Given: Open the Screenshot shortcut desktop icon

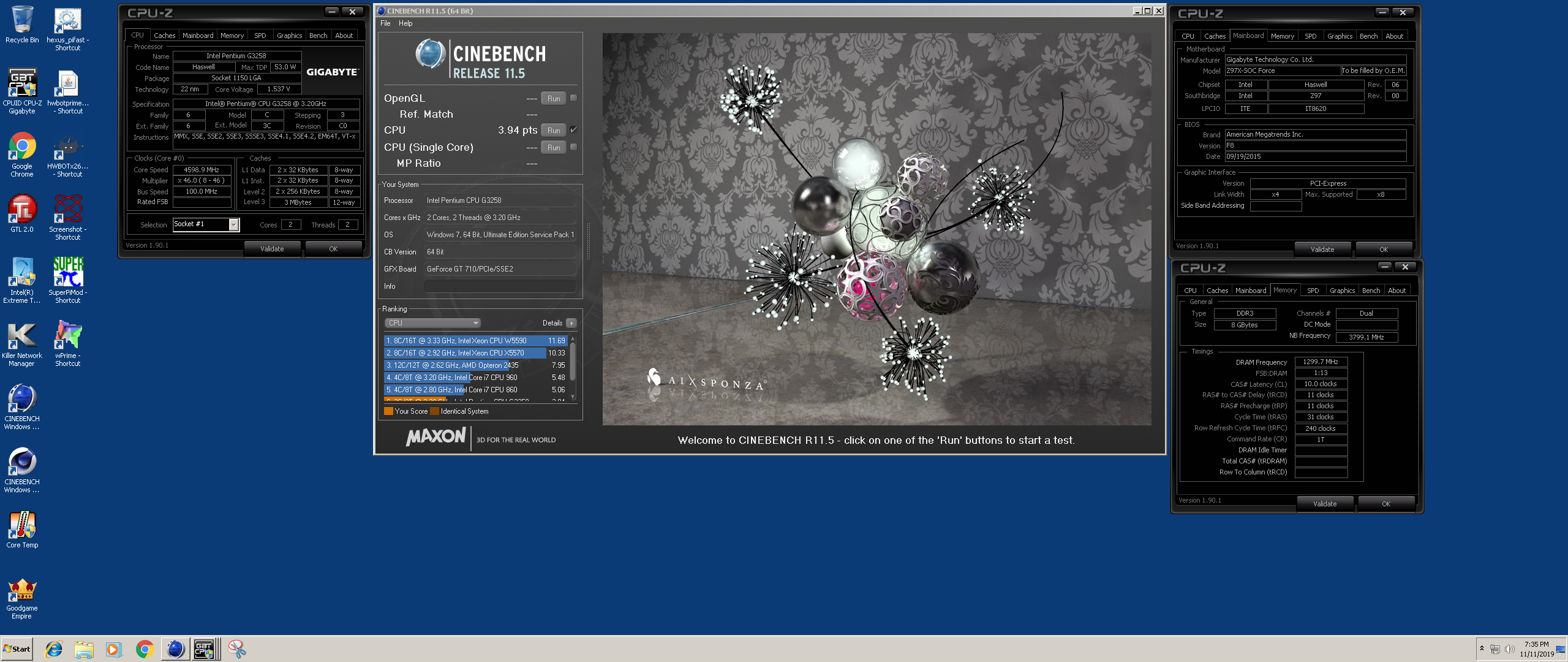Looking at the screenshot, I should click(67, 217).
